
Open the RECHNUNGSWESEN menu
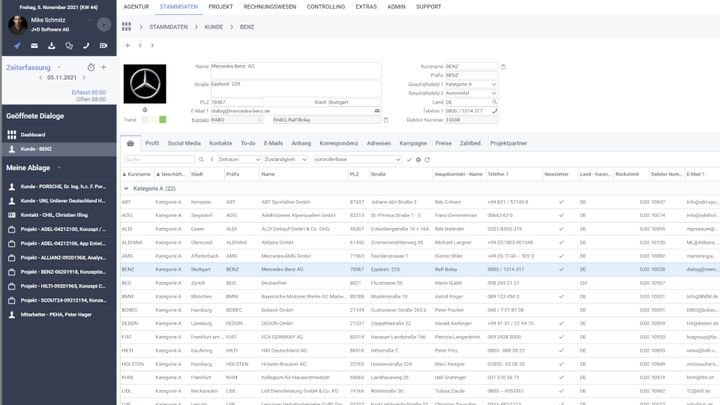pos(271,6)
